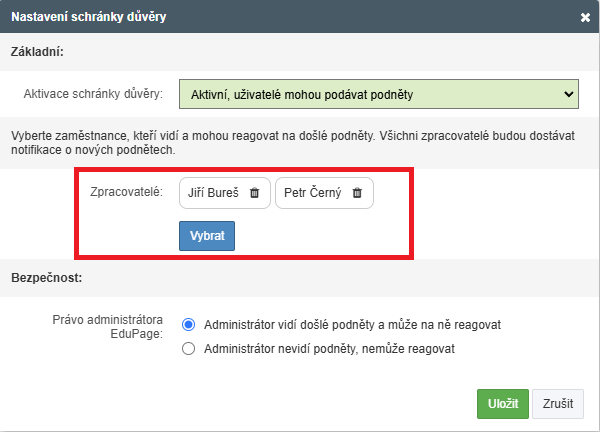This screenshot has width=600, height=432.
Task: Select the 'Administrátor vidí došlé podněty' radio button
Action: pos(188,324)
